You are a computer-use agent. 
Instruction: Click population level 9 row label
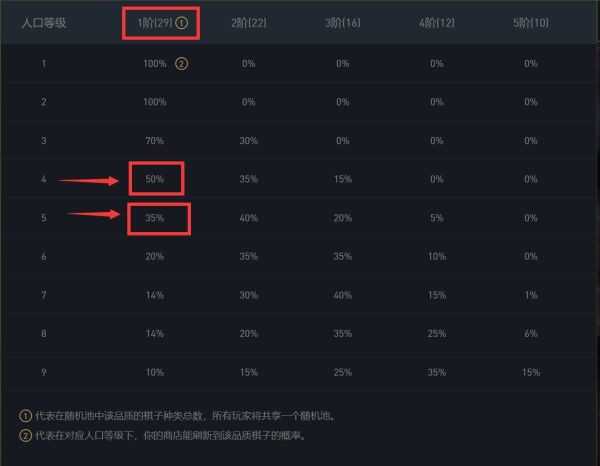click(44, 372)
